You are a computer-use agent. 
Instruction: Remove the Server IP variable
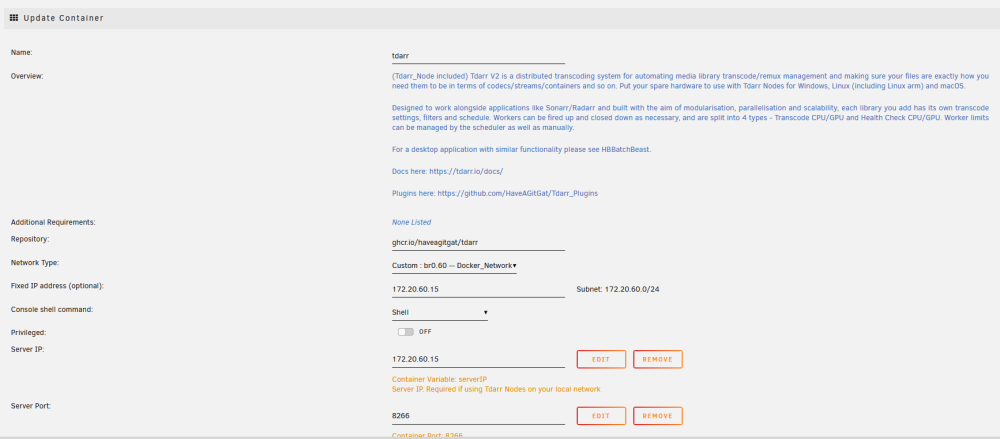pos(658,359)
